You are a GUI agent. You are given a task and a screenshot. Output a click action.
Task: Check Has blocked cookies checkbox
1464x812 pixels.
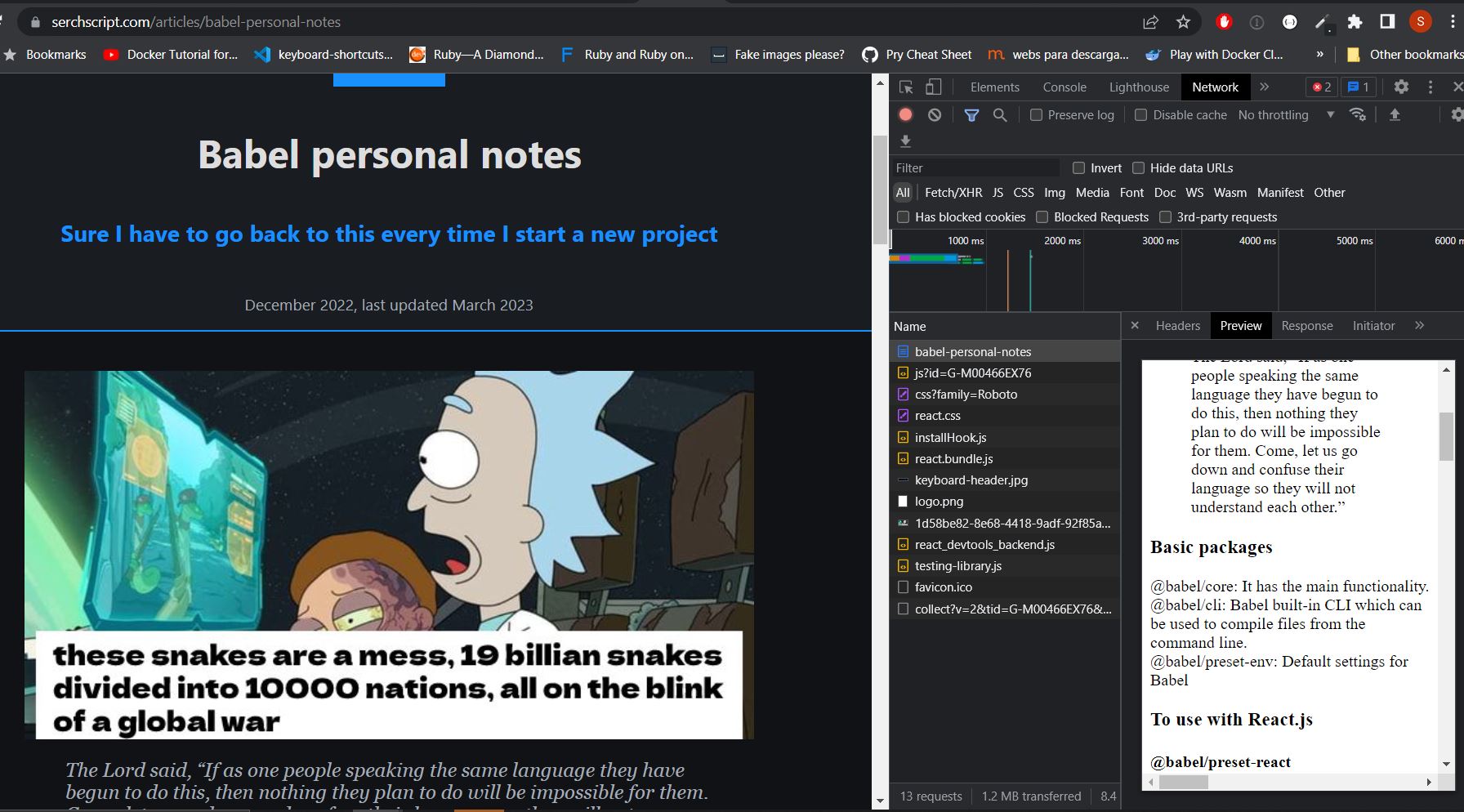click(903, 217)
